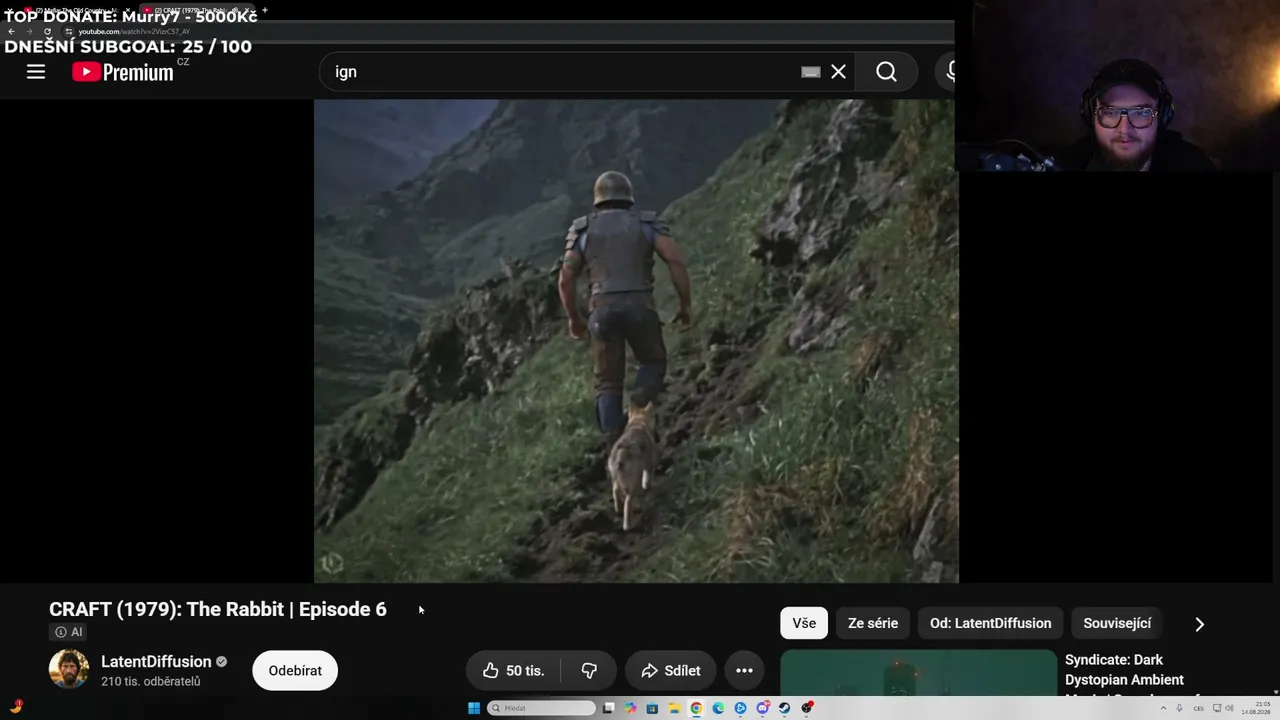Open Google Chrome from taskbar
Viewport: 1280px width, 720px height.
(696, 708)
